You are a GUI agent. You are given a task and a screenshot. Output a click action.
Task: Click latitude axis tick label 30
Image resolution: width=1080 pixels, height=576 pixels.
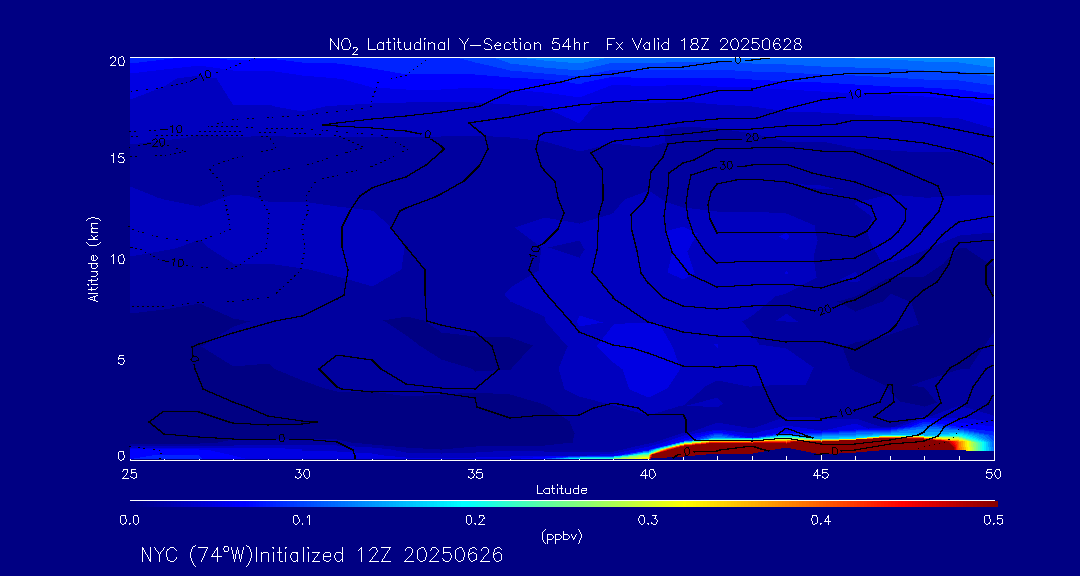coord(302,473)
